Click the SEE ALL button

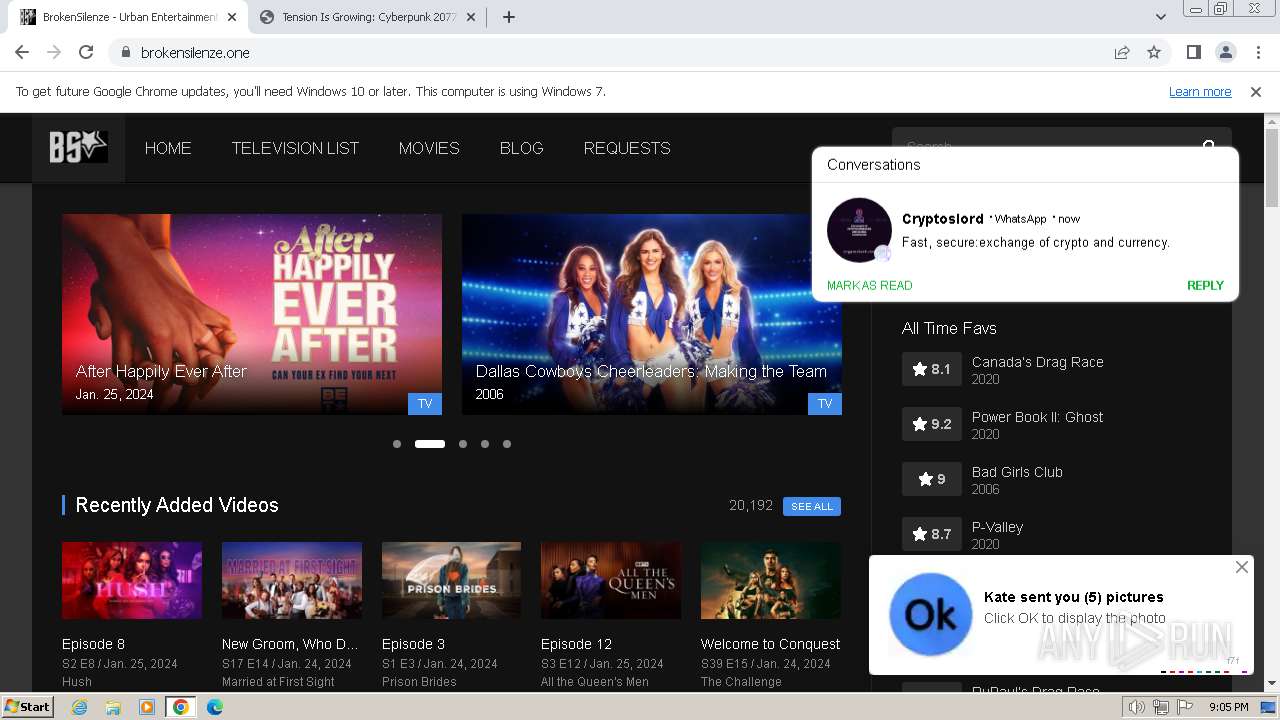[812, 506]
